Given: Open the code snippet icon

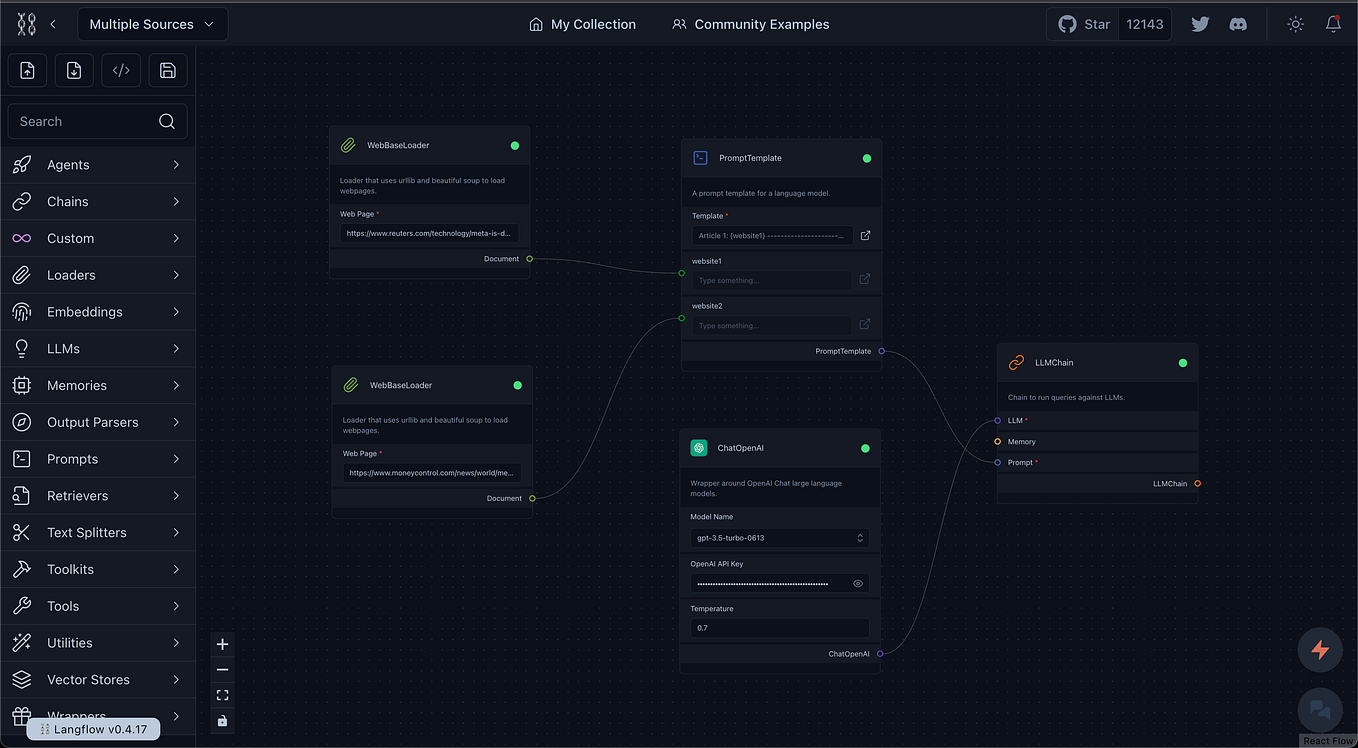Looking at the screenshot, I should 120,70.
